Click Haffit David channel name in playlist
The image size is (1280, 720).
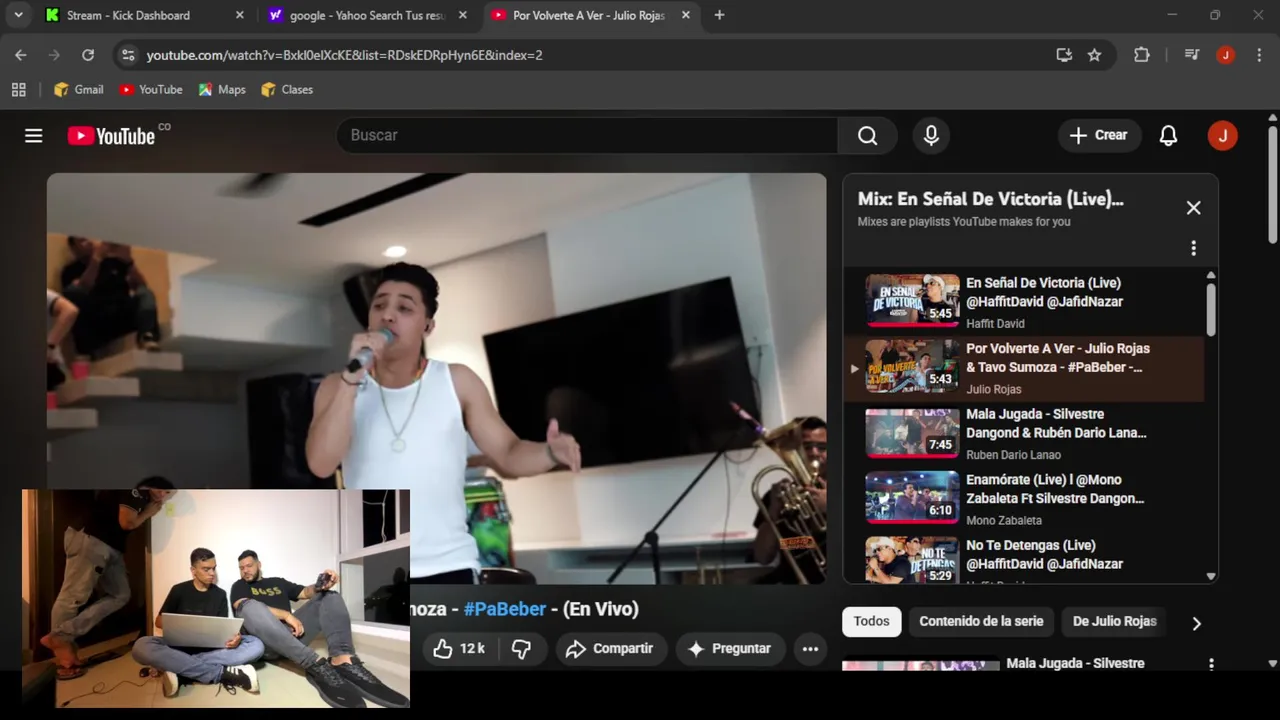pos(995,324)
